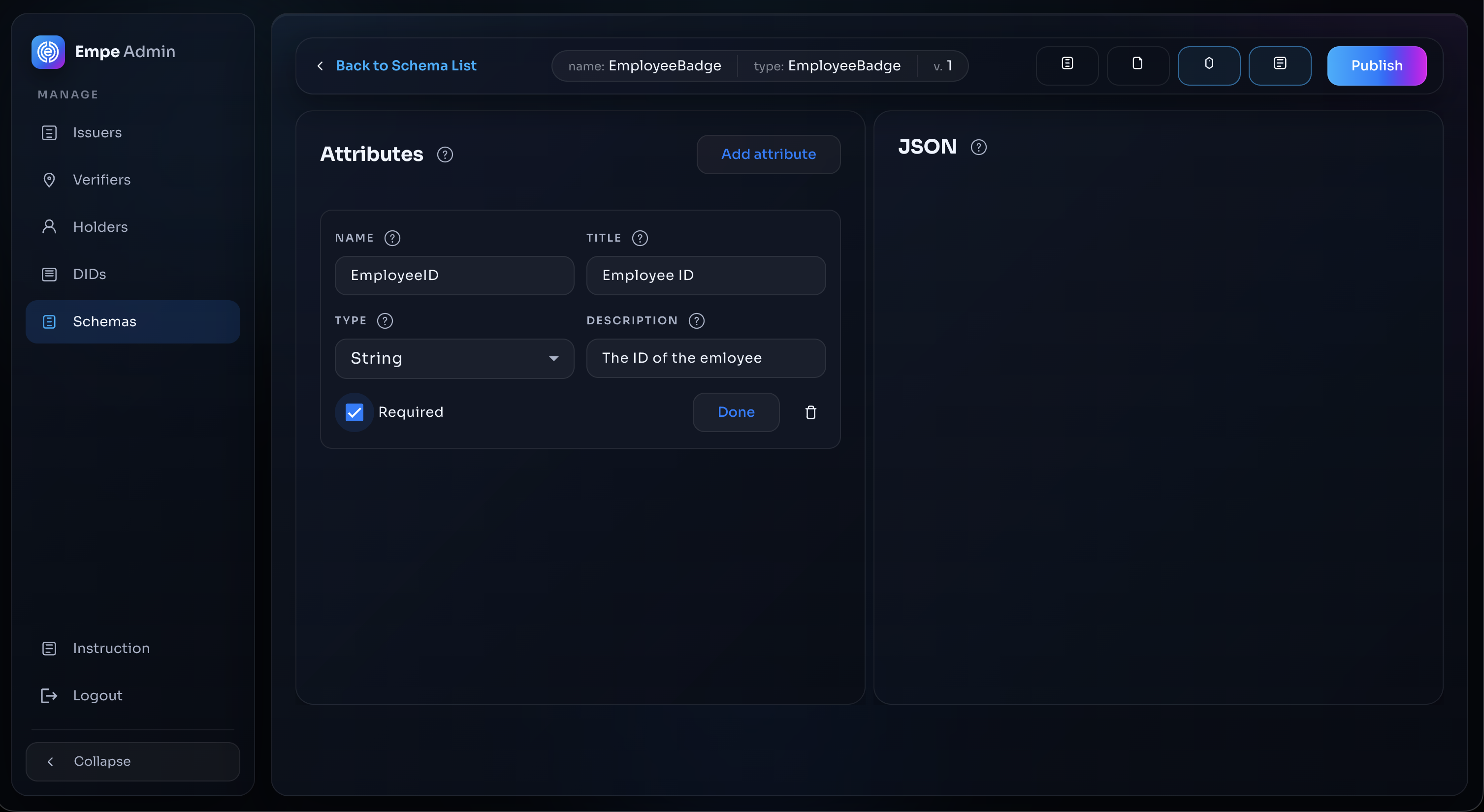Go back to the Schema List
Screen dimensions: 1484x812
click(x=397, y=65)
